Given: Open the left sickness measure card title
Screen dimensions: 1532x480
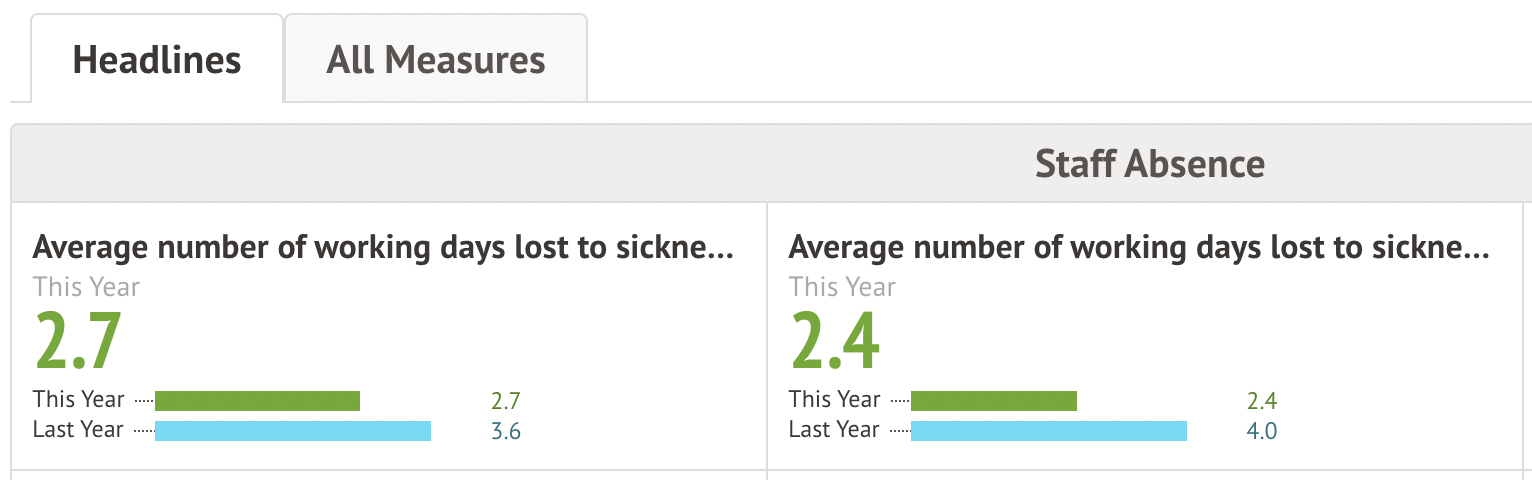Looking at the screenshot, I should [x=383, y=248].
